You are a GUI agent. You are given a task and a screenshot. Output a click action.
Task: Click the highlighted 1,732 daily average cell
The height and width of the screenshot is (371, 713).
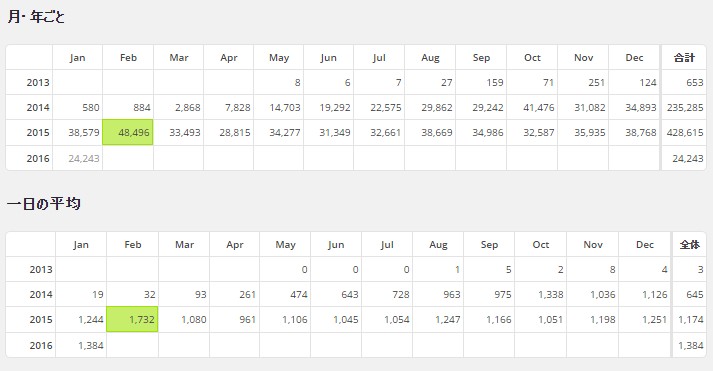tap(132, 319)
